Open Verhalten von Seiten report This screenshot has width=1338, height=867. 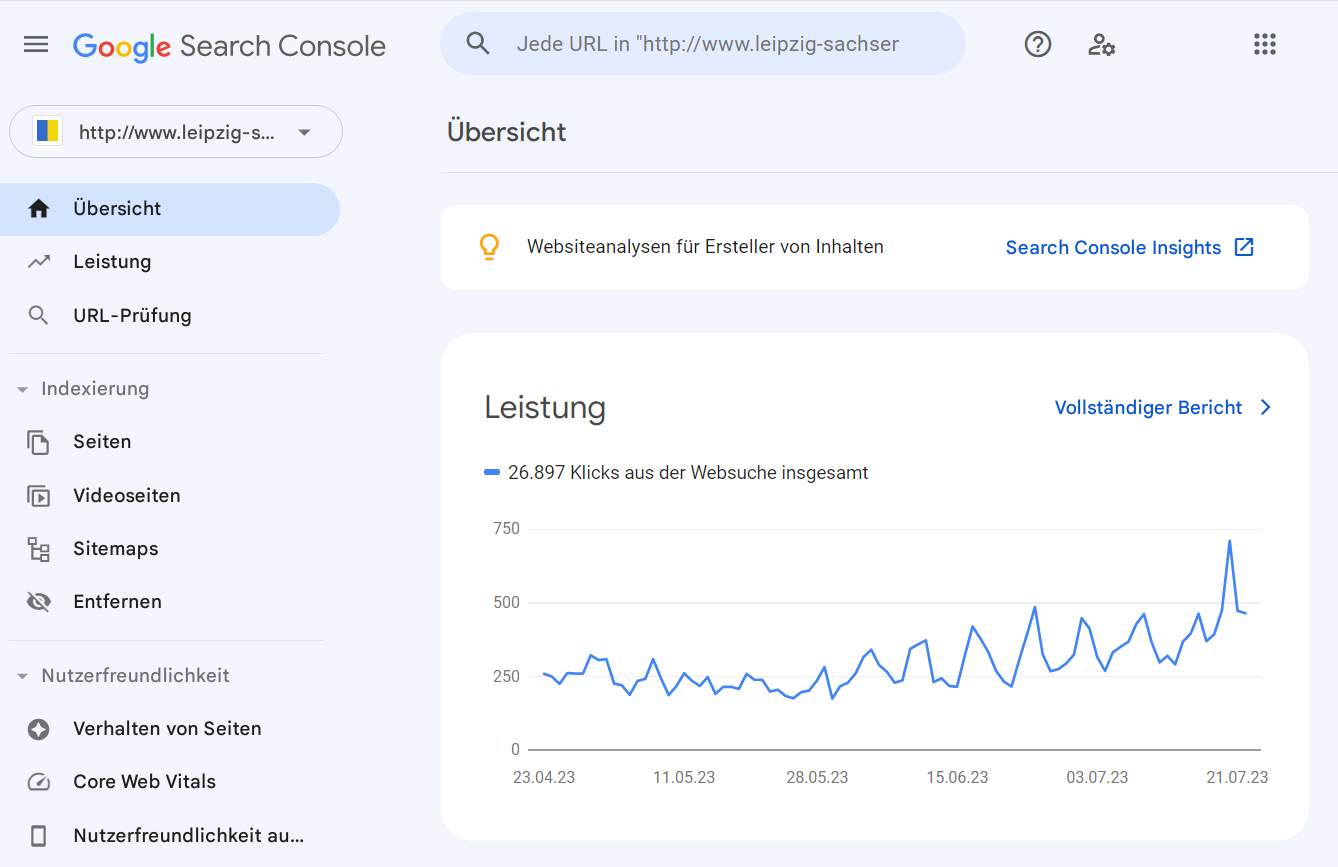point(170,729)
